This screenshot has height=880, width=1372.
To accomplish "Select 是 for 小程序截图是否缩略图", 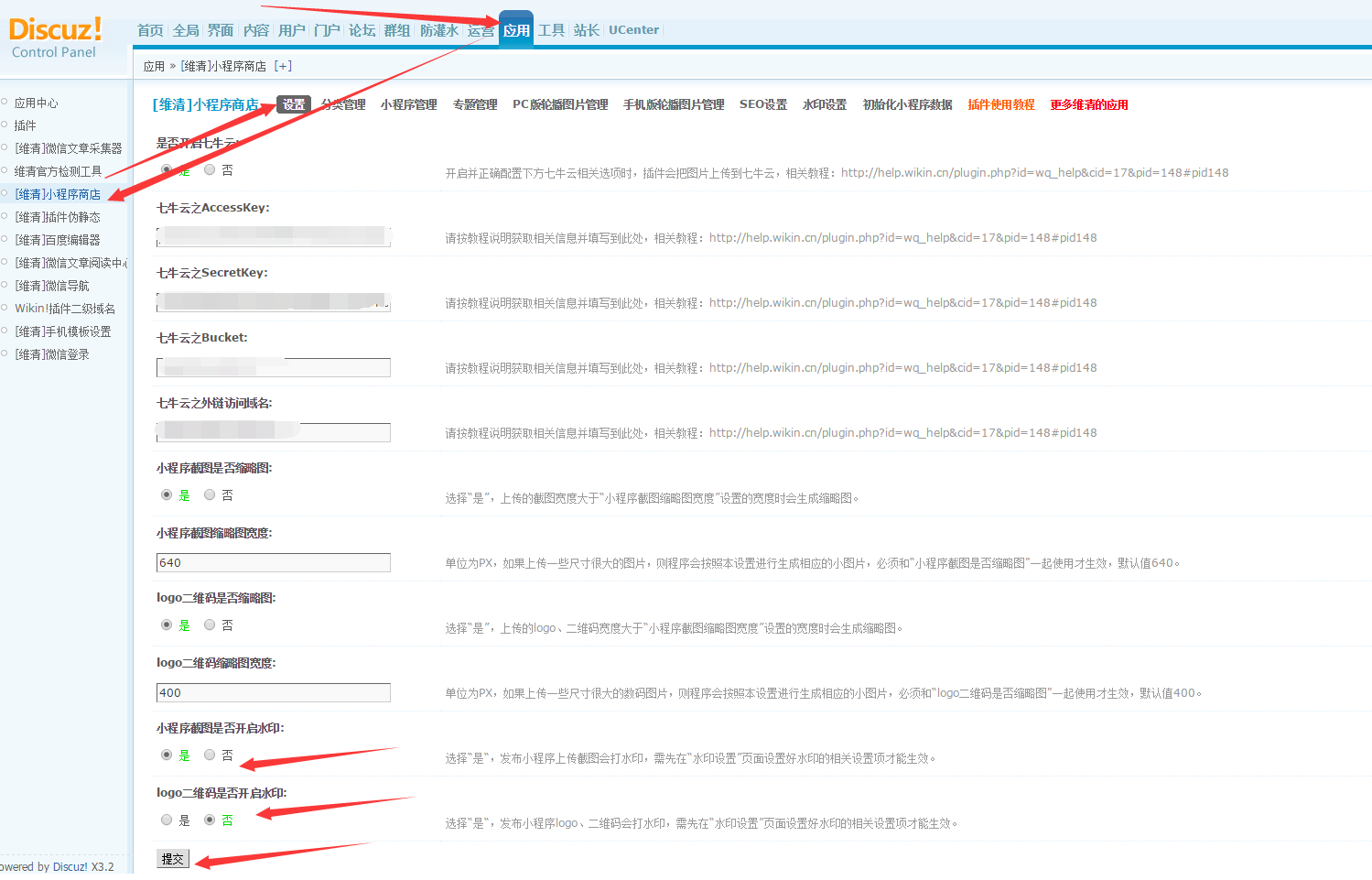I will [167, 494].
